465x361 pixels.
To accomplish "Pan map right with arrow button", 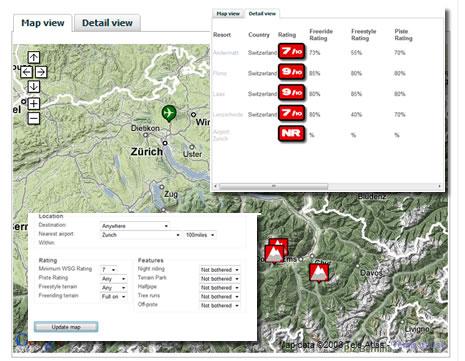I will point(41,72).
